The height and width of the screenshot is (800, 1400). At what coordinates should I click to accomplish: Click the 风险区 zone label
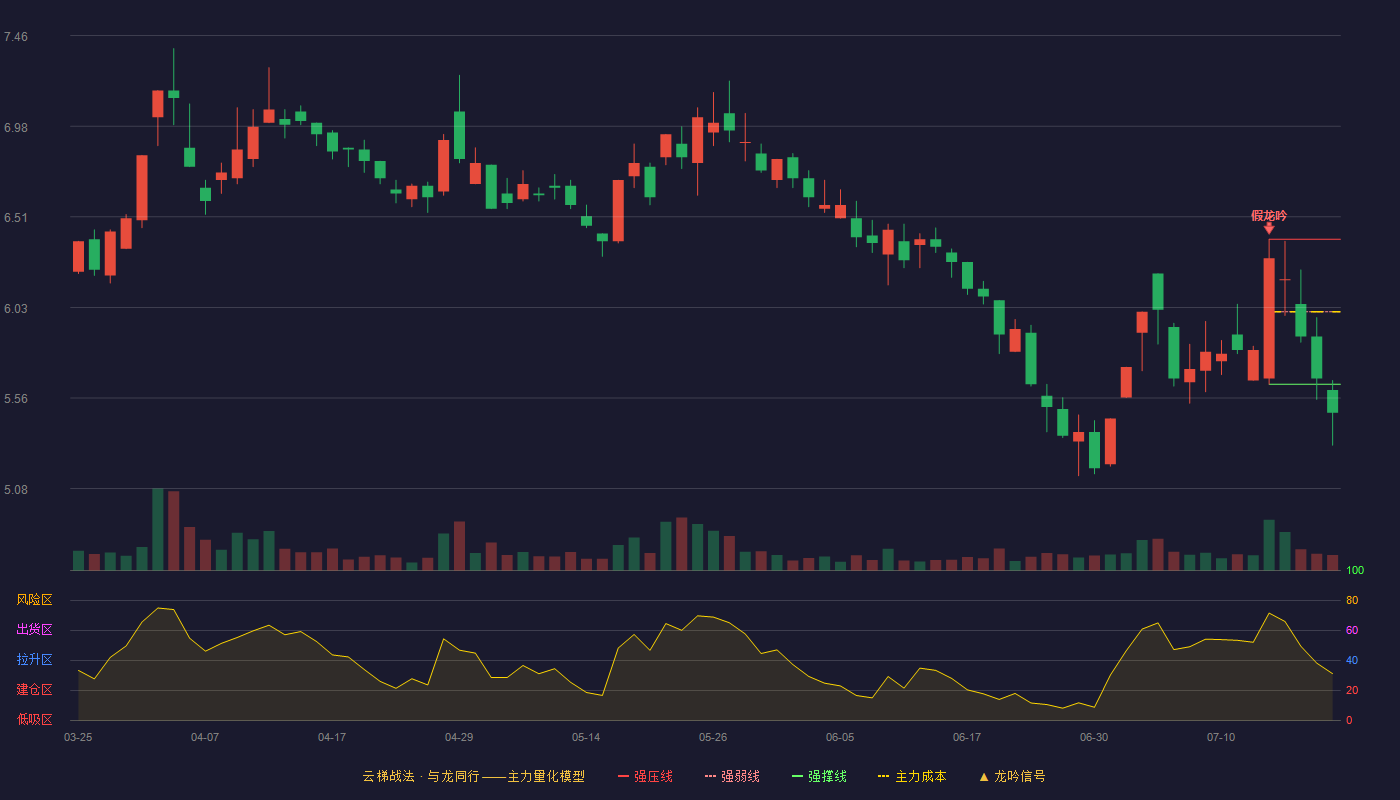[x=34, y=600]
